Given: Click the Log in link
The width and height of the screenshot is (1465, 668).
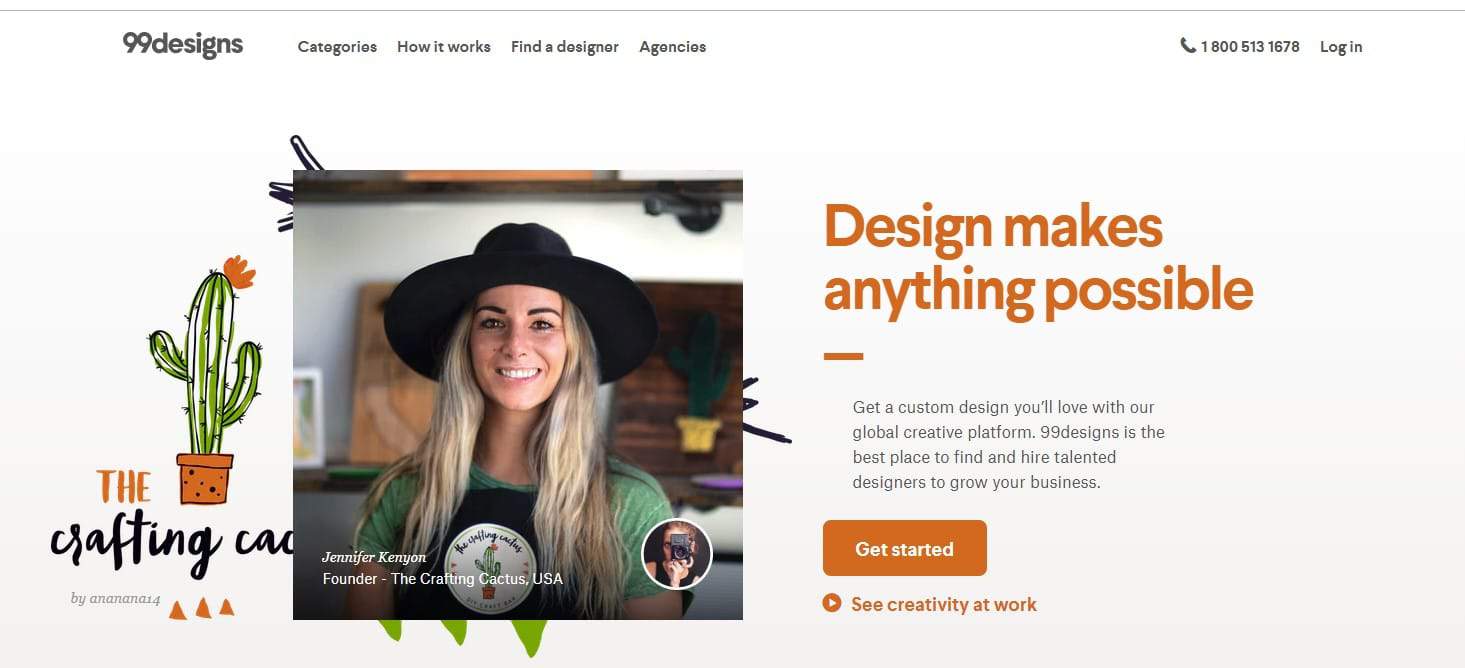Looking at the screenshot, I should click(1341, 47).
